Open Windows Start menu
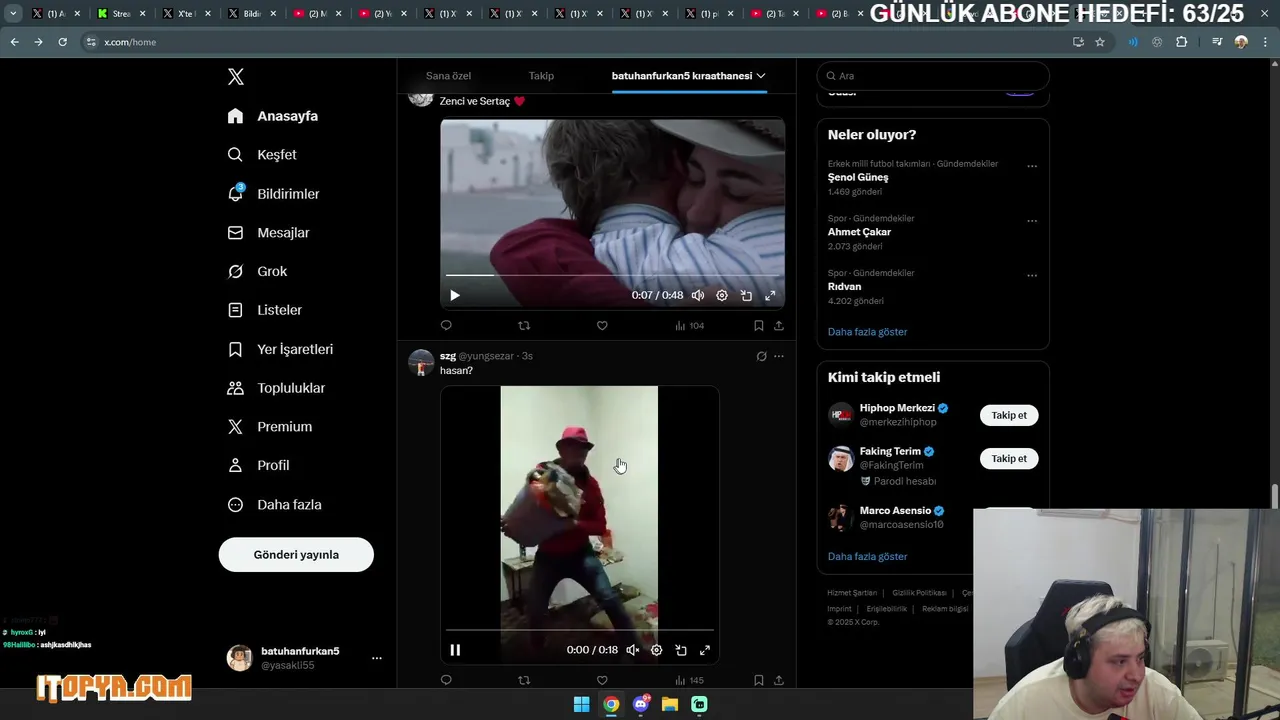The height and width of the screenshot is (720, 1280). pos(581,704)
